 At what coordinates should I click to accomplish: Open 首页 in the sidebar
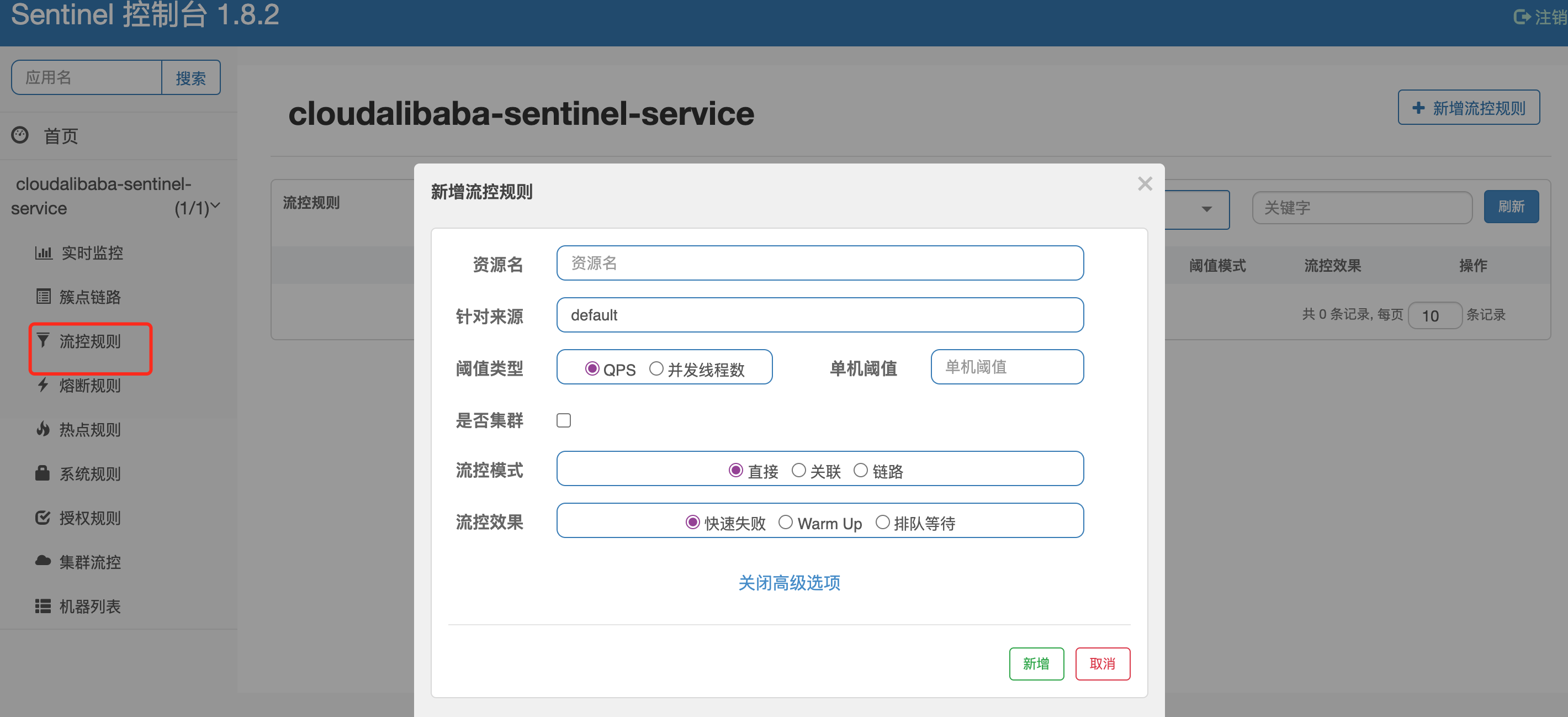tap(60, 136)
